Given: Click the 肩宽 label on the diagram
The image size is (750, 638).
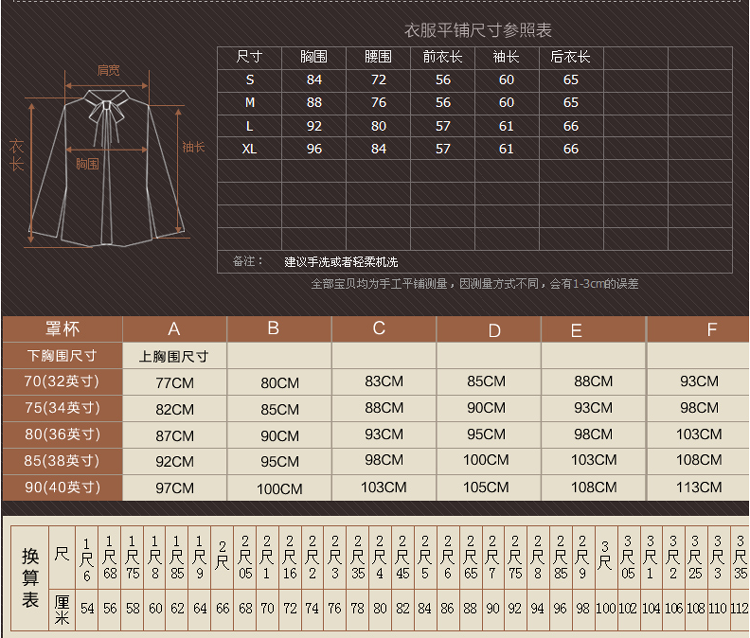Looking at the screenshot, I should pyautogui.click(x=108, y=70).
